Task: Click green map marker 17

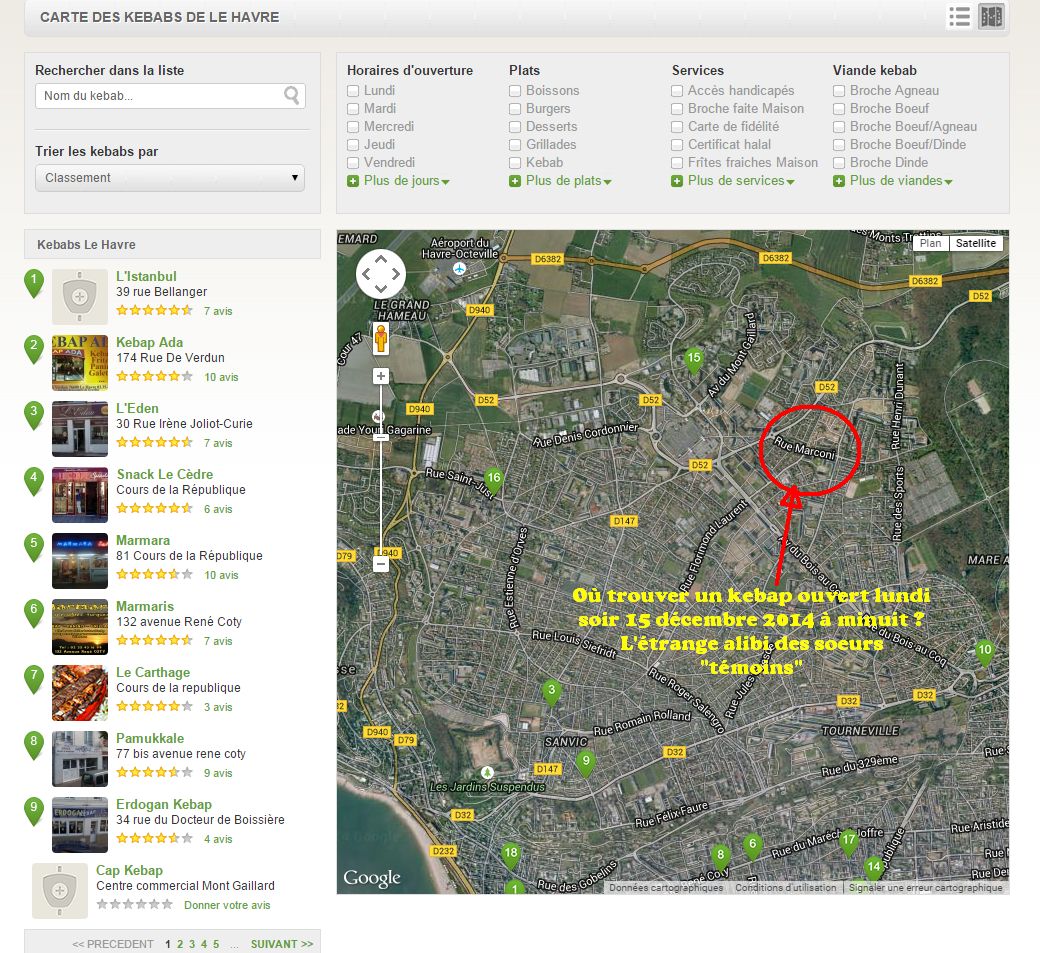Action: tap(848, 843)
